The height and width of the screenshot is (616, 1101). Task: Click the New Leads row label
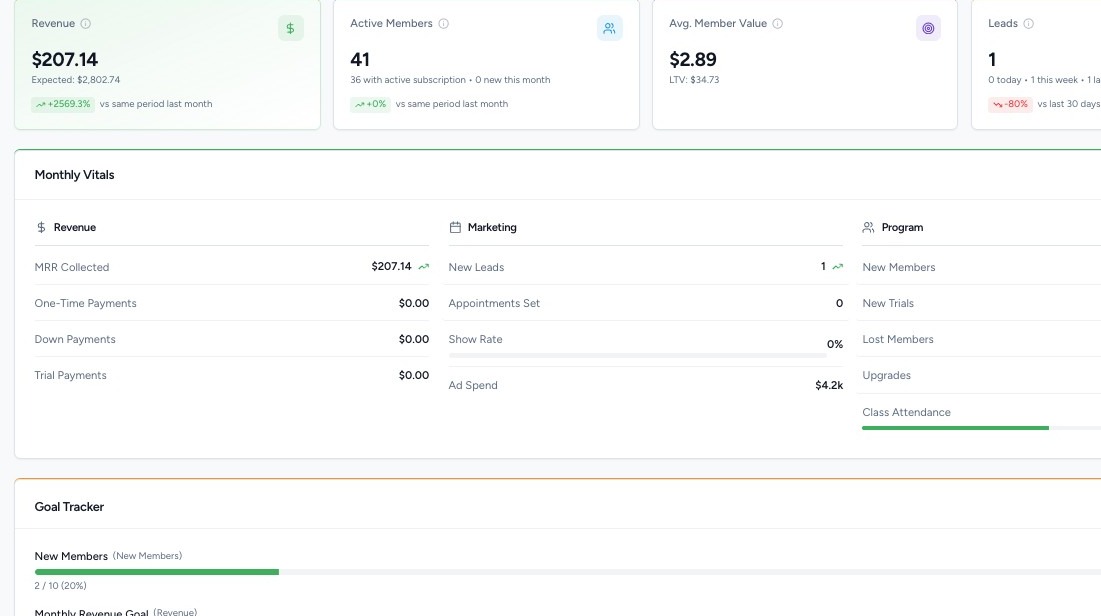coord(476,267)
